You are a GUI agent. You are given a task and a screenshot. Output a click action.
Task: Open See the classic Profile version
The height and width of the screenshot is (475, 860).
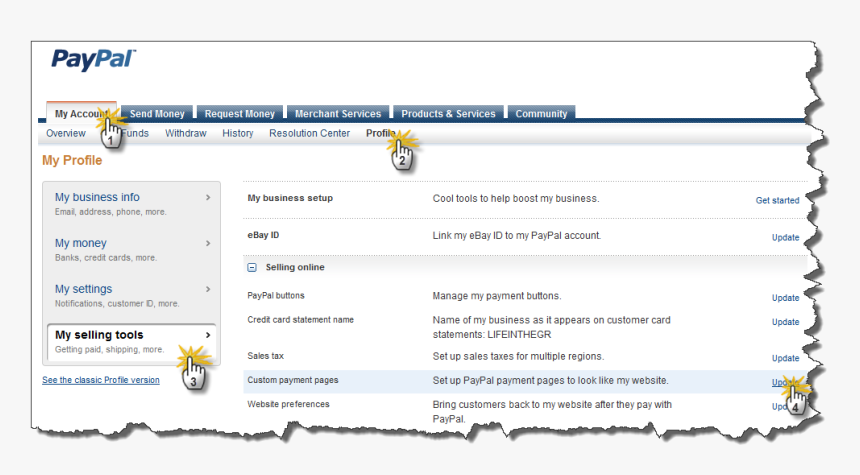pos(101,380)
